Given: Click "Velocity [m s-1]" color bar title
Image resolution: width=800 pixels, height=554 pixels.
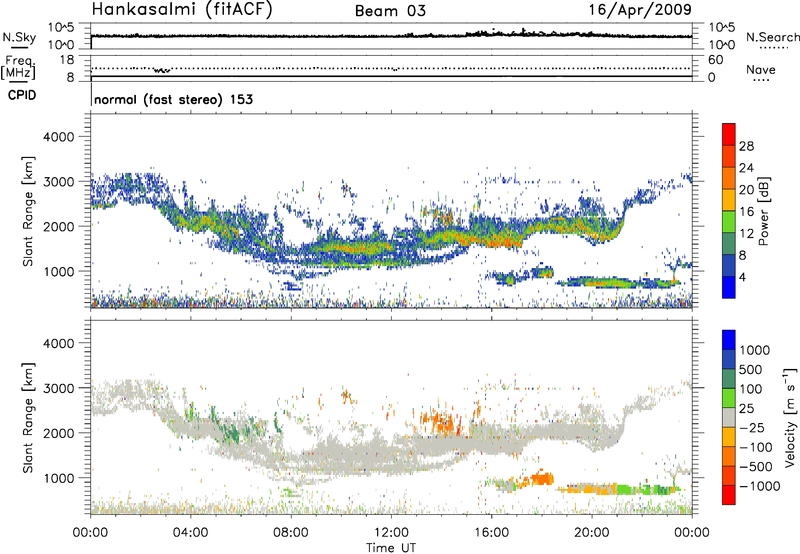Looking at the screenshot, I should (x=790, y=418).
